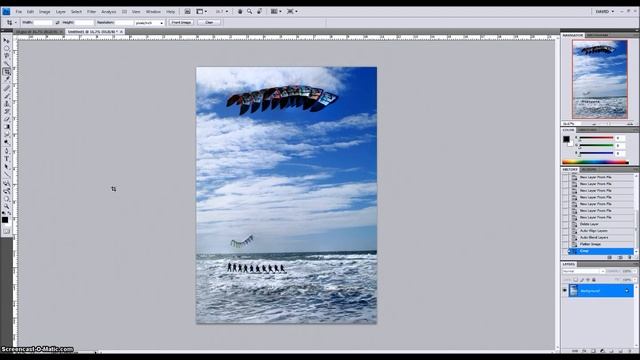The image size is (640, 360).
Task: Select the Clone Stamp tool
Action: point(7,104)
